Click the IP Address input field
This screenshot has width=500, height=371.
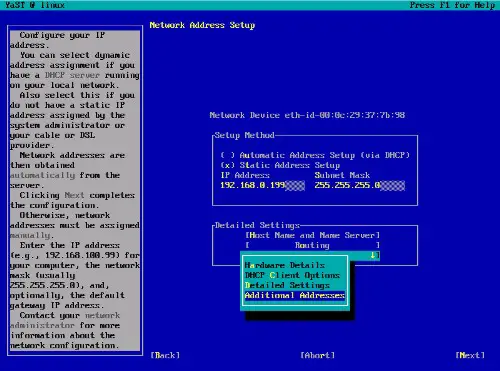point(262,185)
